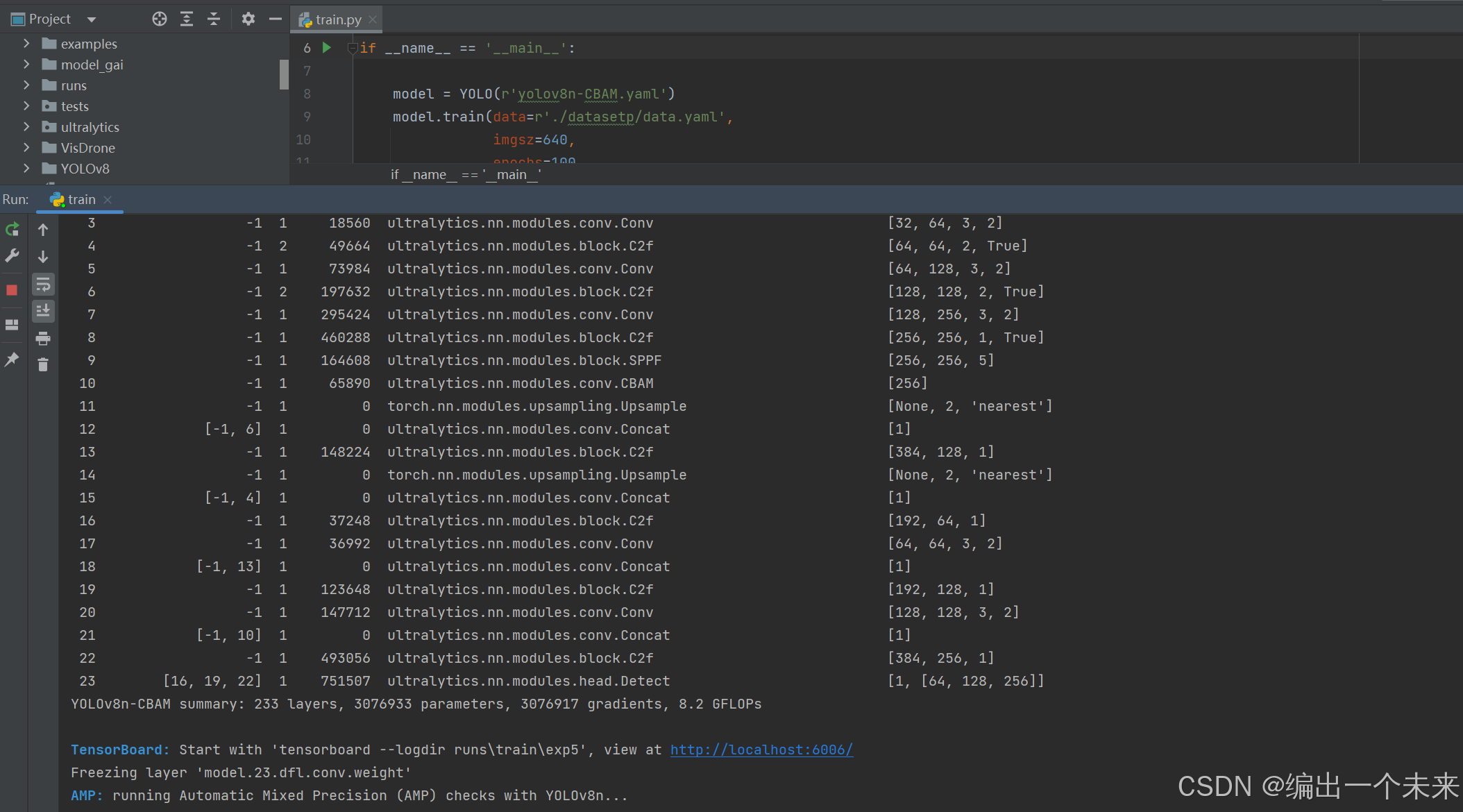Open the localhost:6006 TensorBoard link
The height and width of the screenshot is (812, 1463).
pos(761,750)
